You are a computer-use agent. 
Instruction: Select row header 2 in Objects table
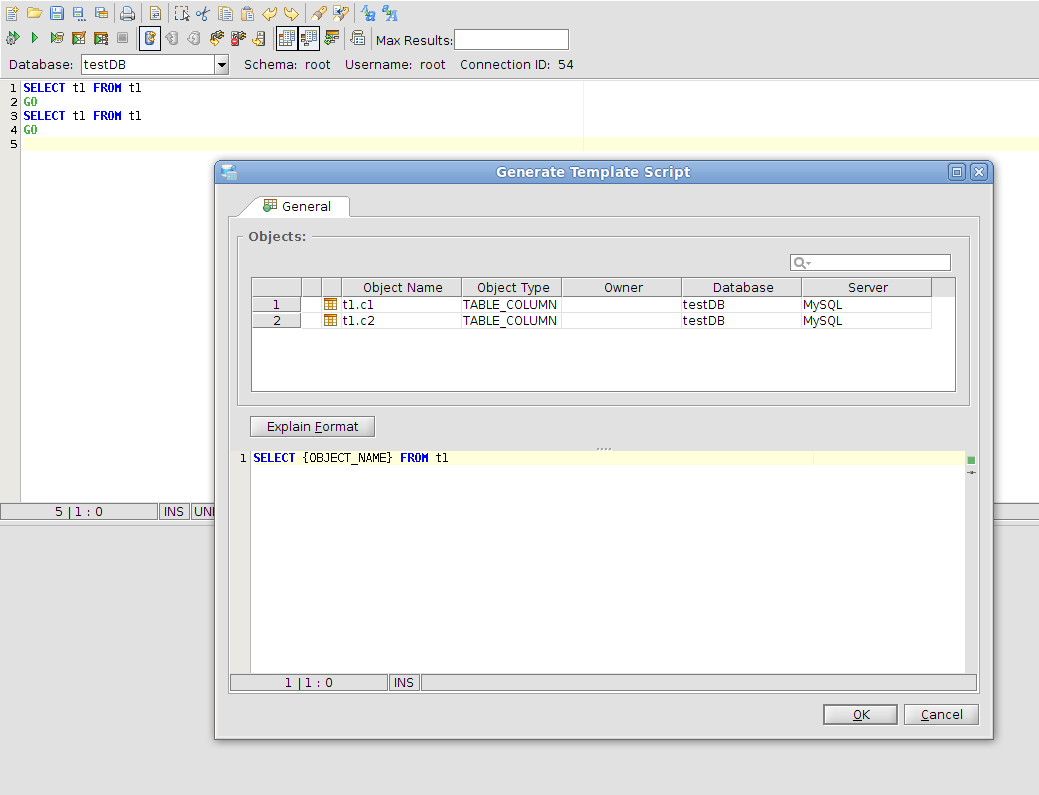click(276, 321)
